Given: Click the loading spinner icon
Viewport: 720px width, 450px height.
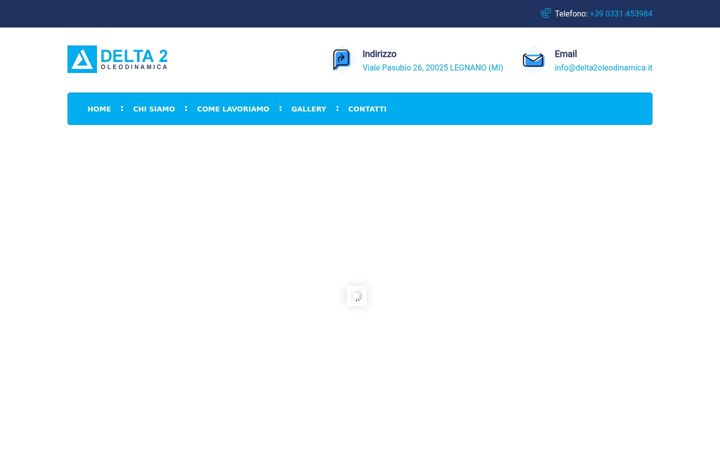Looking at the screenshot, I should [357, 296].
